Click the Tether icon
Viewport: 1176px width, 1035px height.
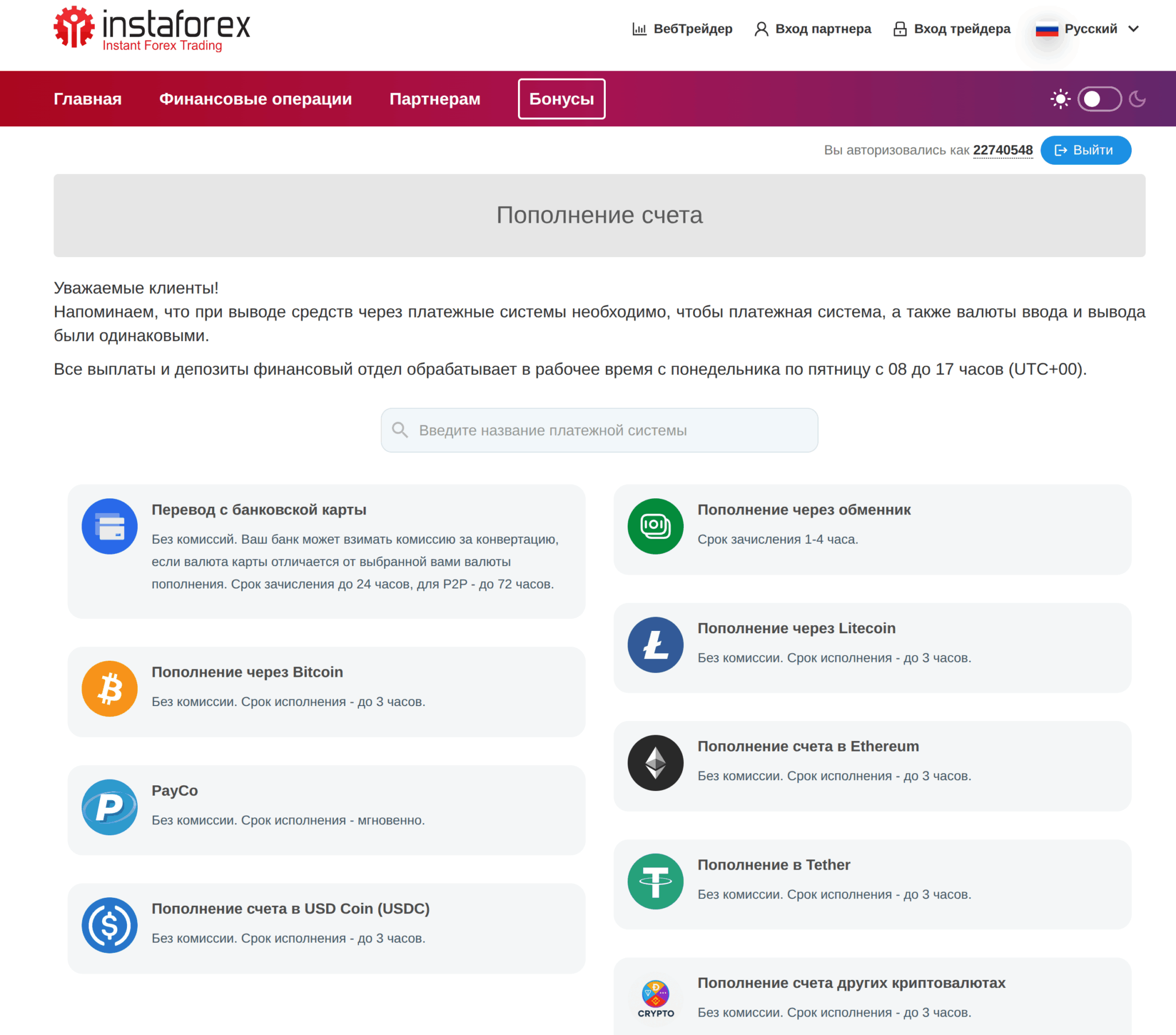[655, 881]
